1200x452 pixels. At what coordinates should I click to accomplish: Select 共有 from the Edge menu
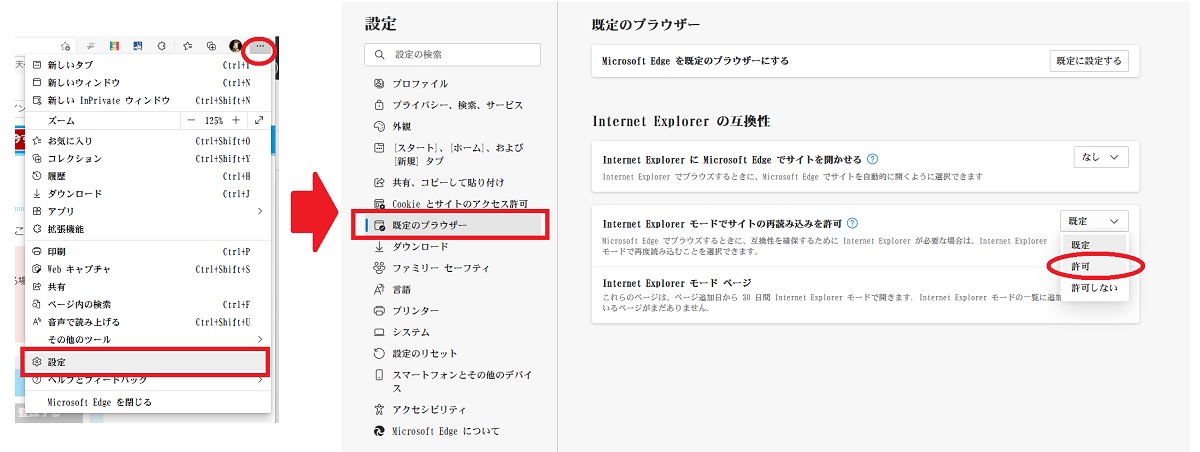[x=147, y=286]
